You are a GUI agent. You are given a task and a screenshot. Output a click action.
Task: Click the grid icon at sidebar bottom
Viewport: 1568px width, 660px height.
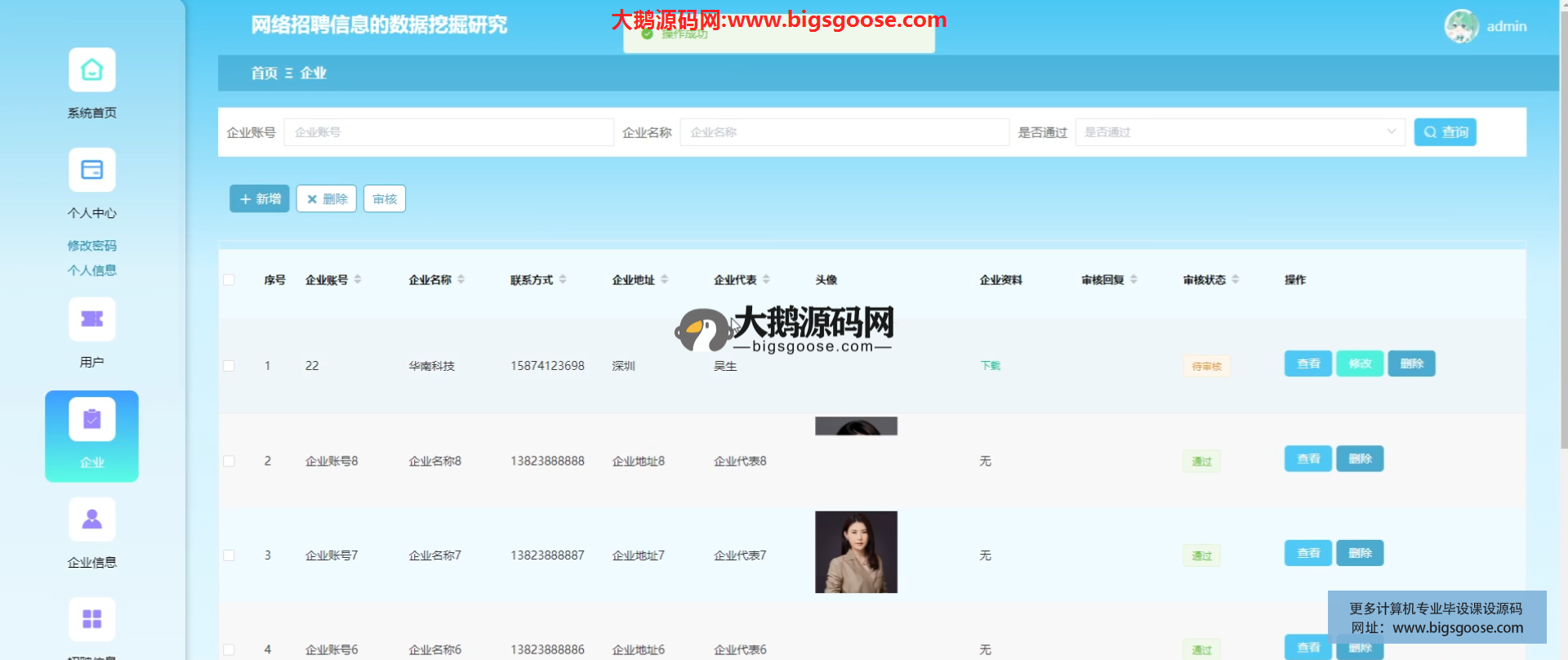91,619
